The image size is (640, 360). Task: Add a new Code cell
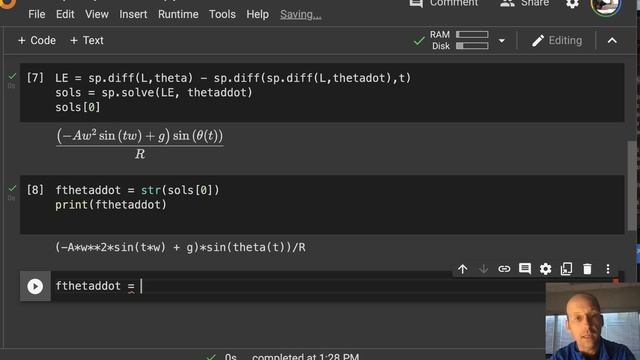pos(37,40)
